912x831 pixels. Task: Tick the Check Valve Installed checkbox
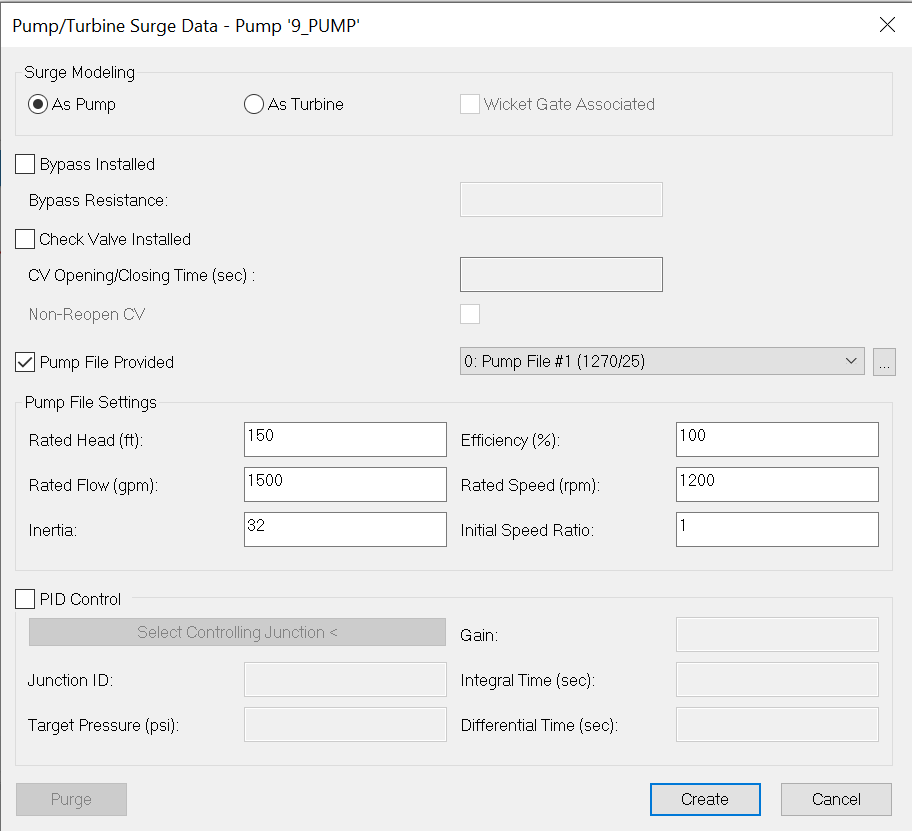tap(25, 239)
